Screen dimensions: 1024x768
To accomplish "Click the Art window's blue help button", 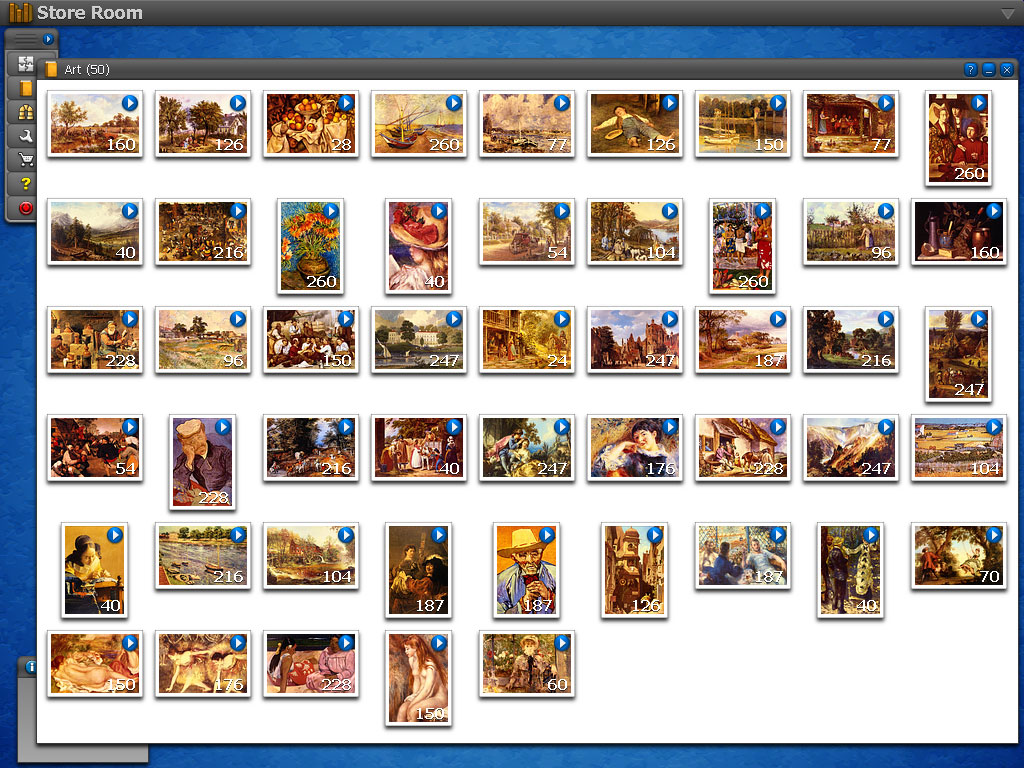I will pyautogui.click(x=970, y=70).
